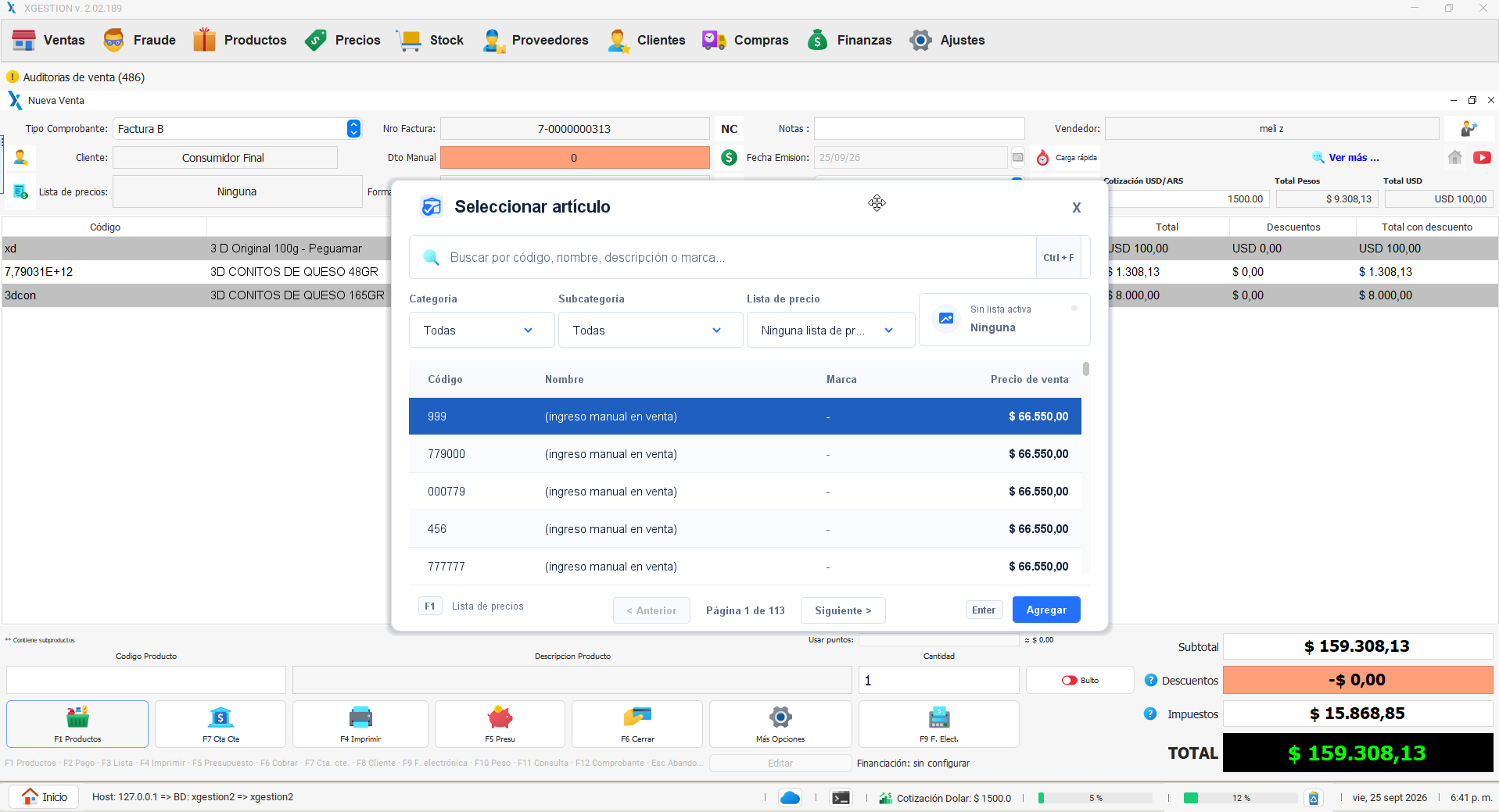The image size is (1499, 812).
Task: Click the price list icon beside Lista de precios
Action: [21, 191]
